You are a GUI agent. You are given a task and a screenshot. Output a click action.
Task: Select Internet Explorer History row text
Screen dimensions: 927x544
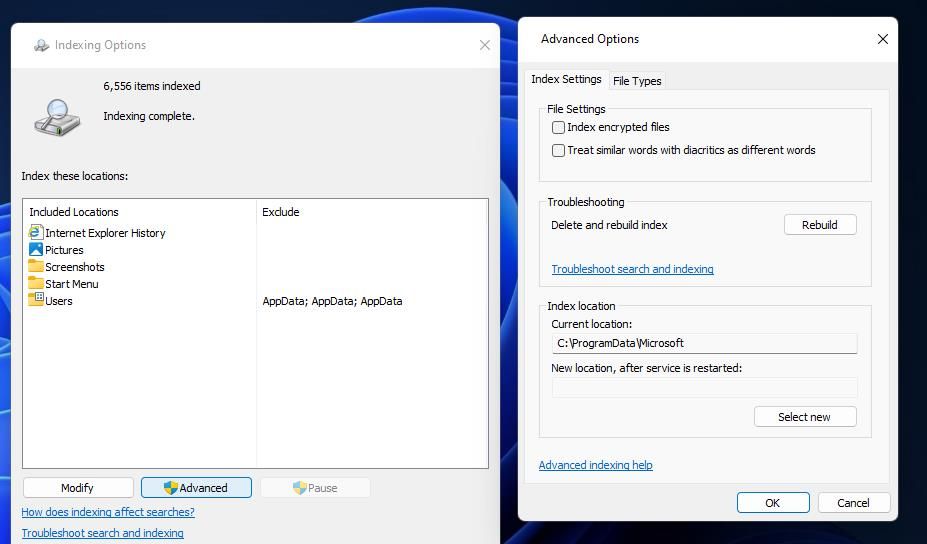tap(105, 233)
